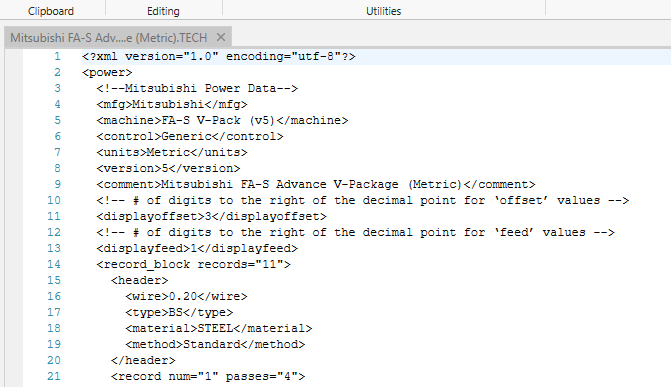Click the machine FA-S V-Pack (v5) line
This screenshot has width=671, height=387.
223,120
